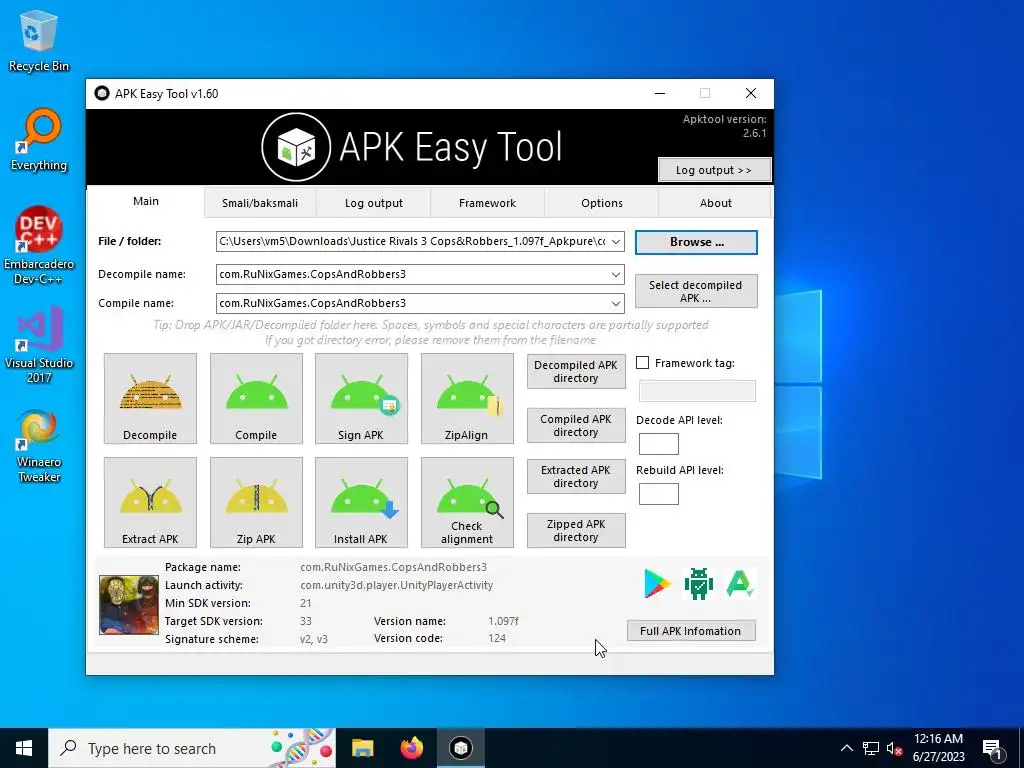Switch to the Log output tab

click(374, 203)
